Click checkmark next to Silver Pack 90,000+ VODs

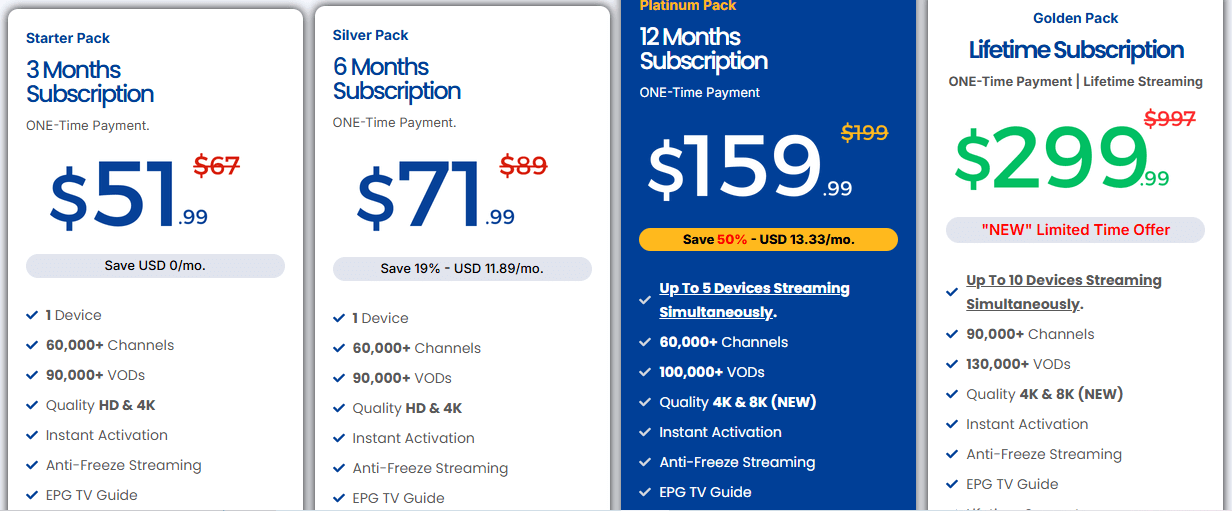[340, 378]
